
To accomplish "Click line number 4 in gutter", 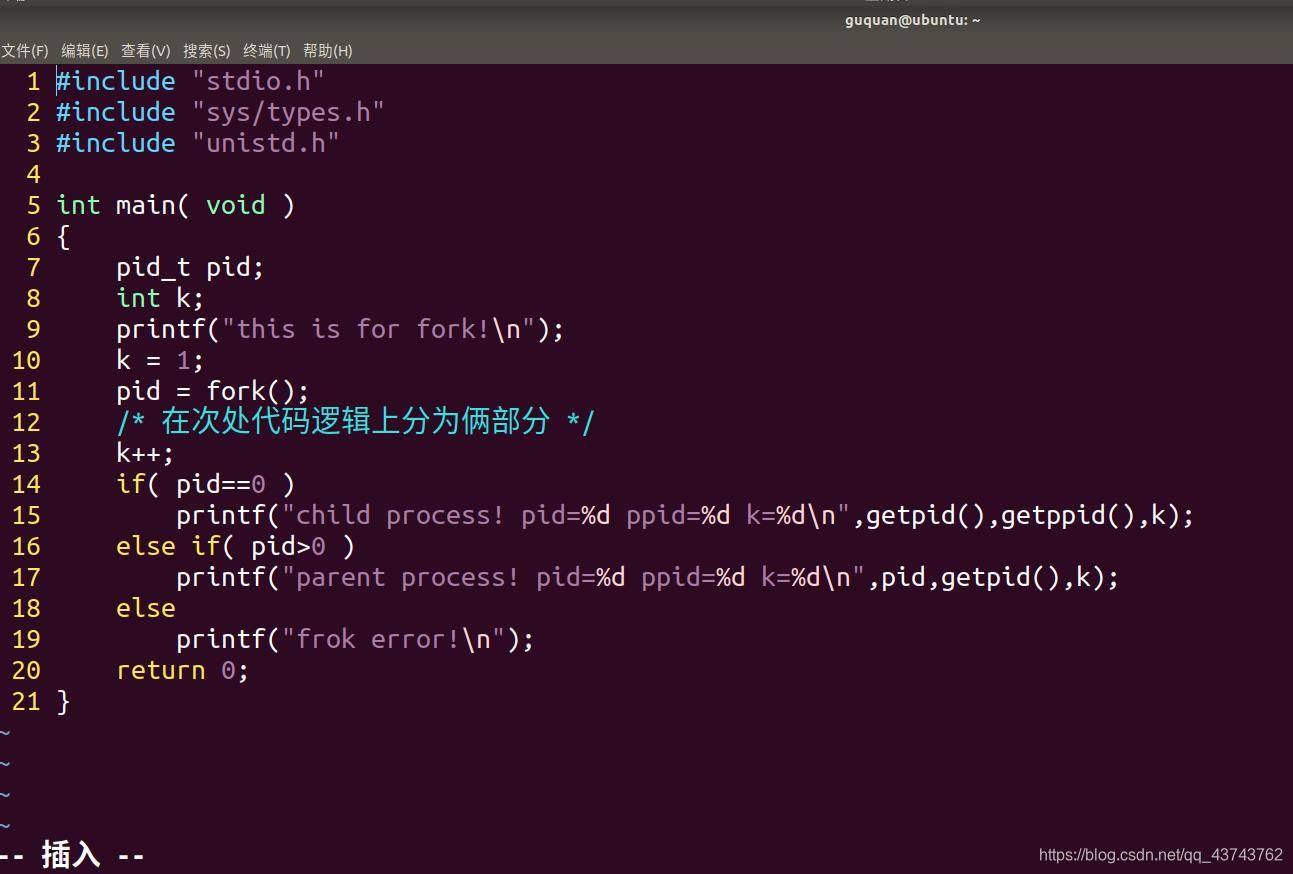I will pos(34,174).
